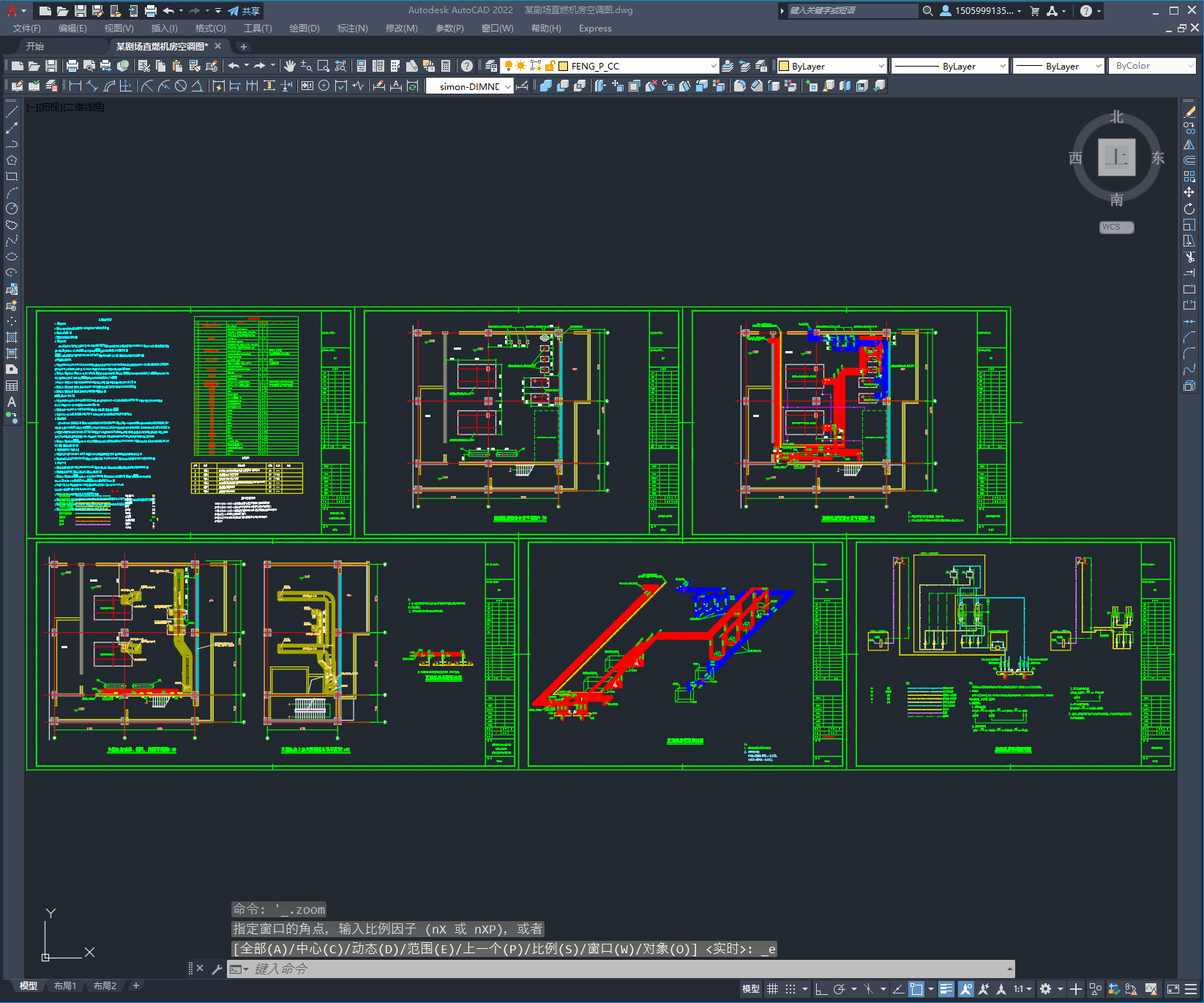Select the Erase modify tool

point(1189,113)
